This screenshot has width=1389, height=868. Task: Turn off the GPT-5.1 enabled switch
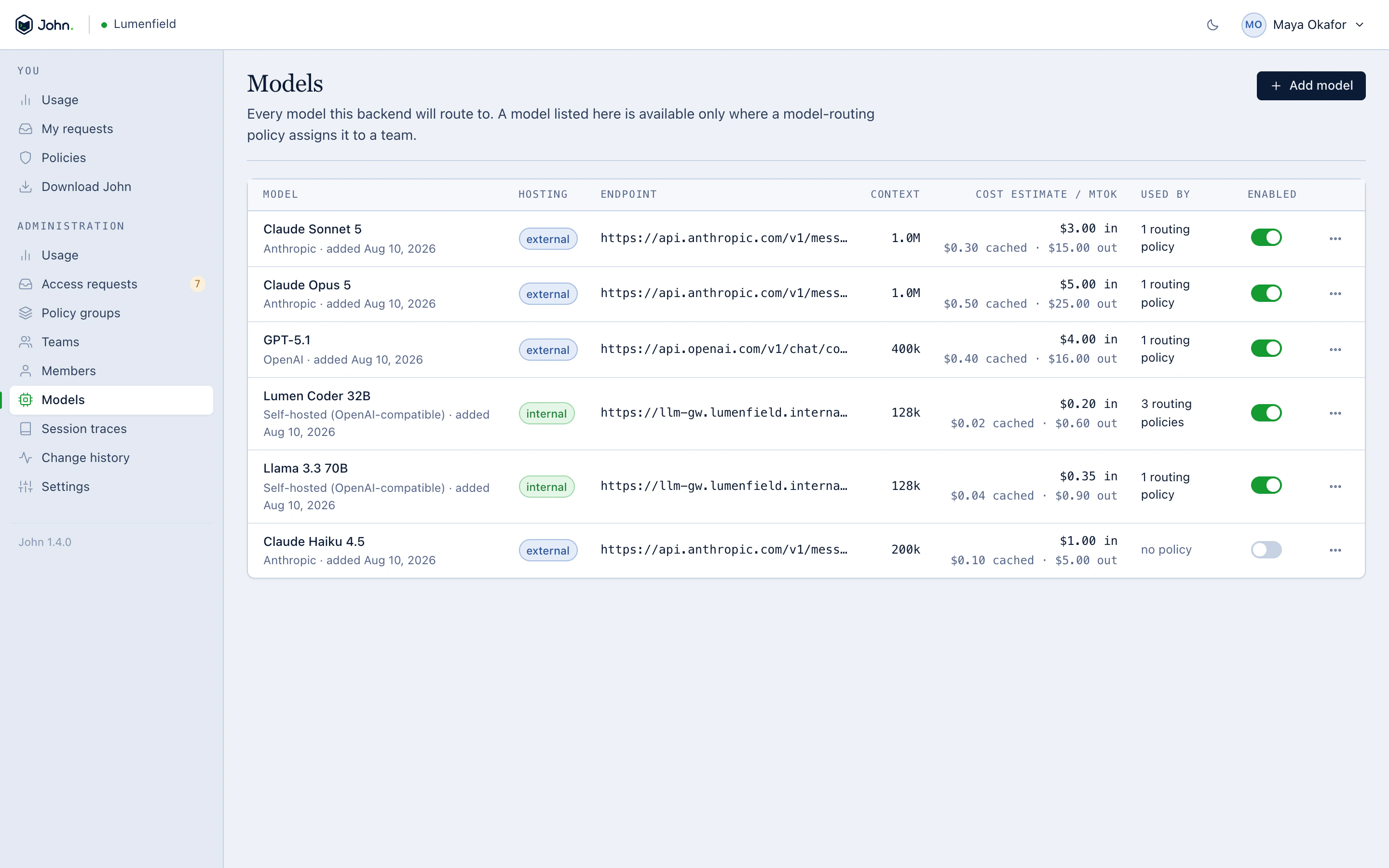pos(1266,349)
